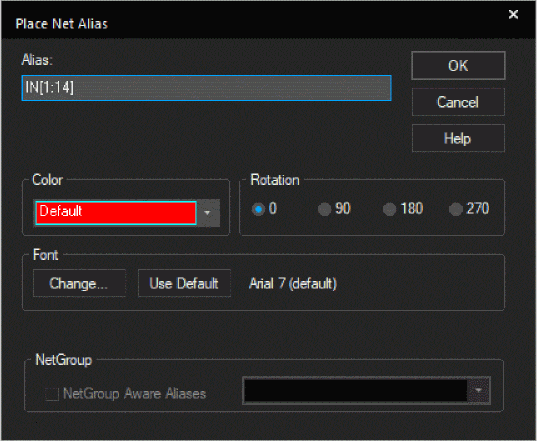This screenshot has height=441, width=537.
Task: Click the red Default color swatch
Action: pos(116,213)
